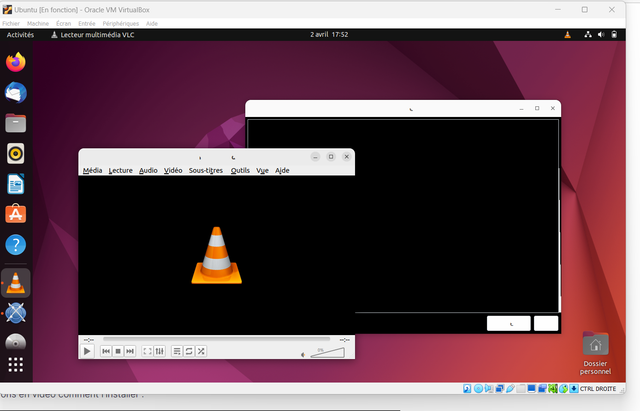Viewport: 640px width, 411px height.
Task: Go to previous media in VLC
Action: (x=106, y=351)
